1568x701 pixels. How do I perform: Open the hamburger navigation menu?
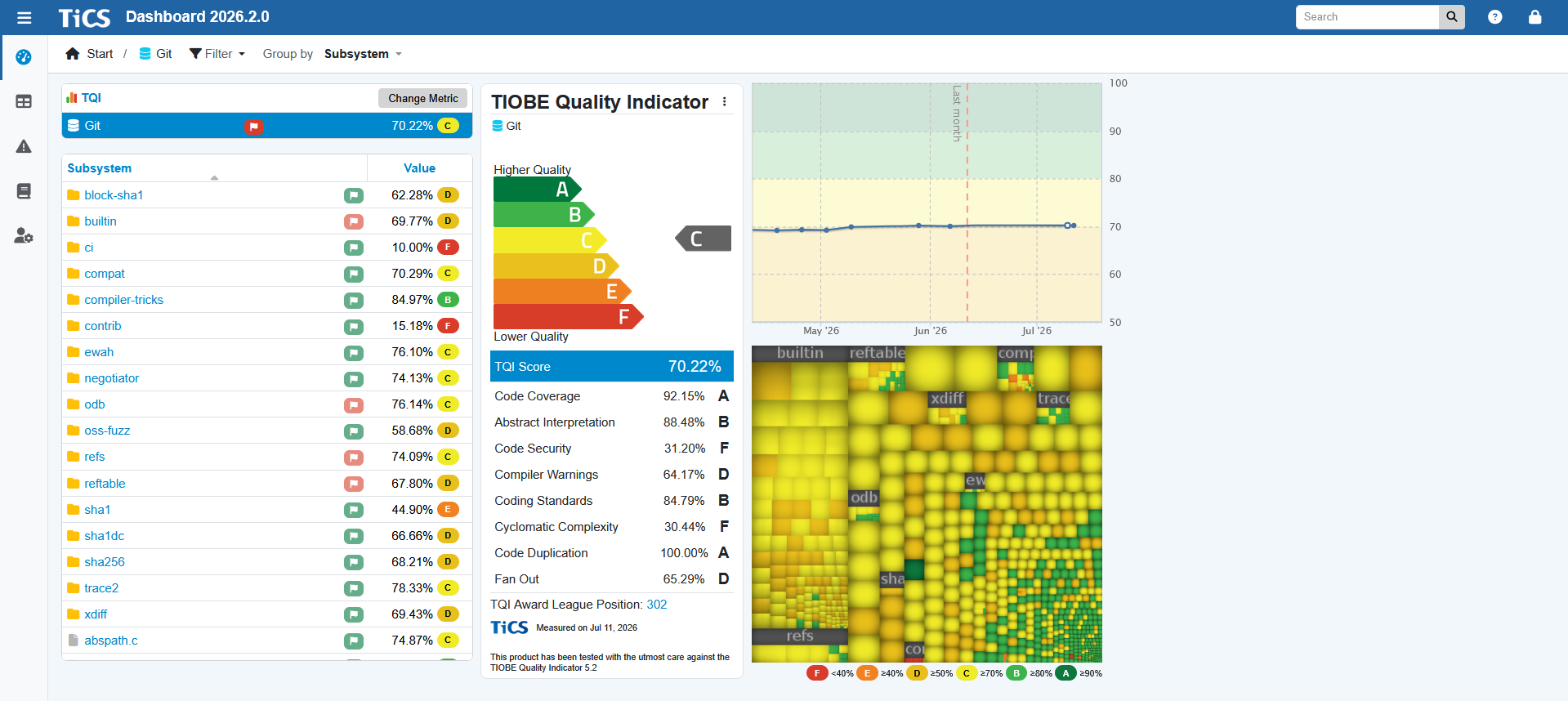click(x=24, y=17)
